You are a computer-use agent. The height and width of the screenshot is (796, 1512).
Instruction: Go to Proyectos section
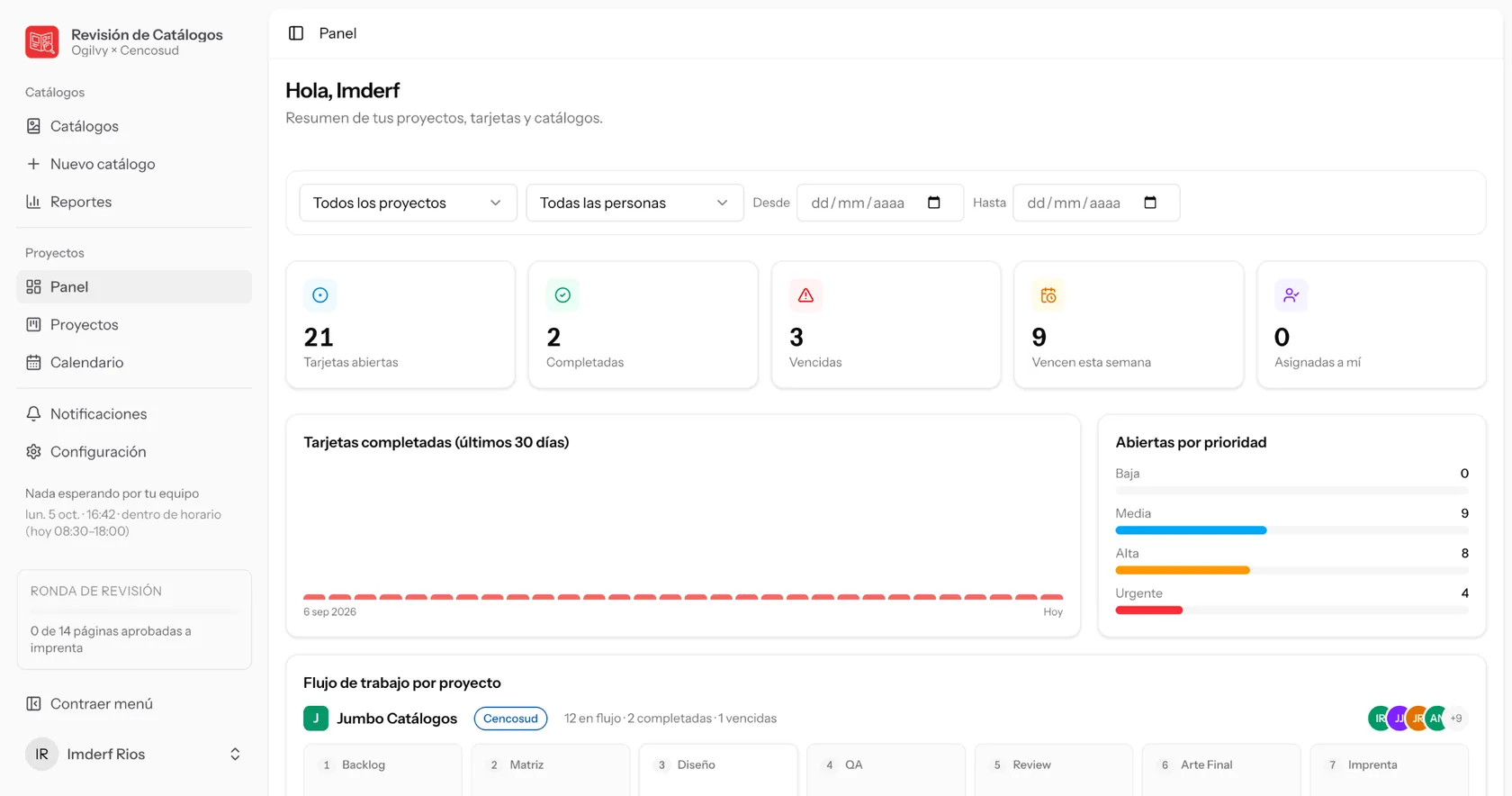134,324
